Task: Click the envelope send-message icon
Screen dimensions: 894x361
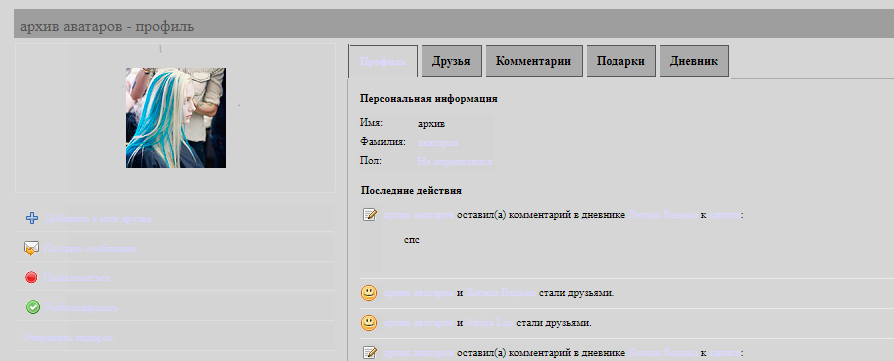Action: [31, 248]
